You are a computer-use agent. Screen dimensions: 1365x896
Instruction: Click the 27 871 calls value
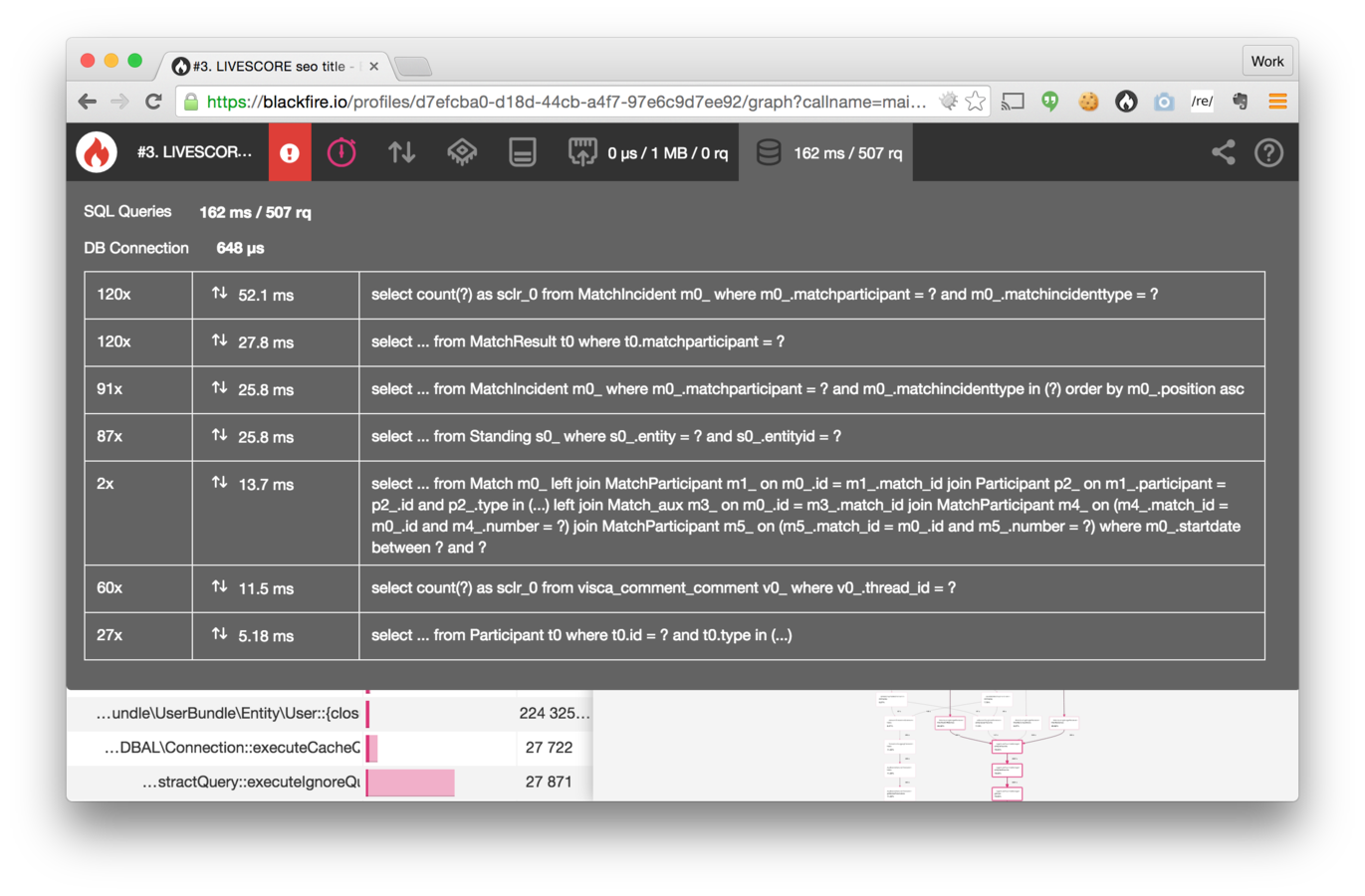point(549,783)
